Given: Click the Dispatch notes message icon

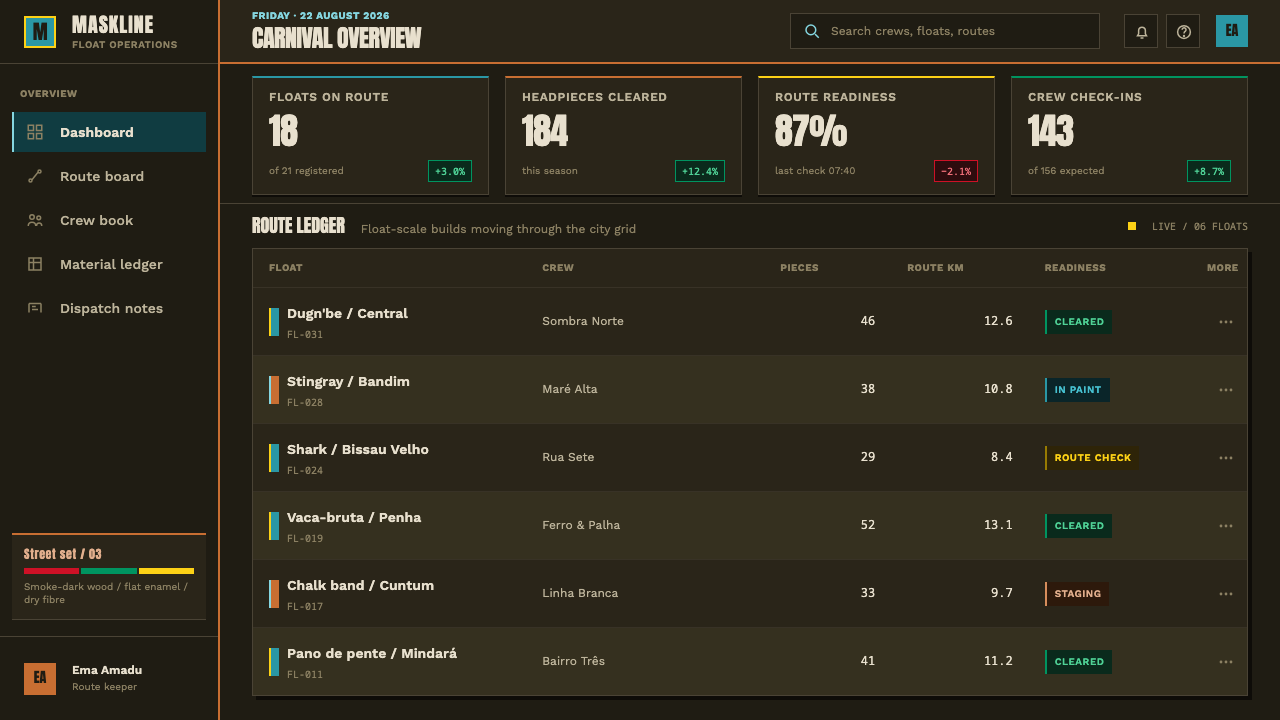Looking at the screenshot, I should pyautogui.click(x=35, y=308).
